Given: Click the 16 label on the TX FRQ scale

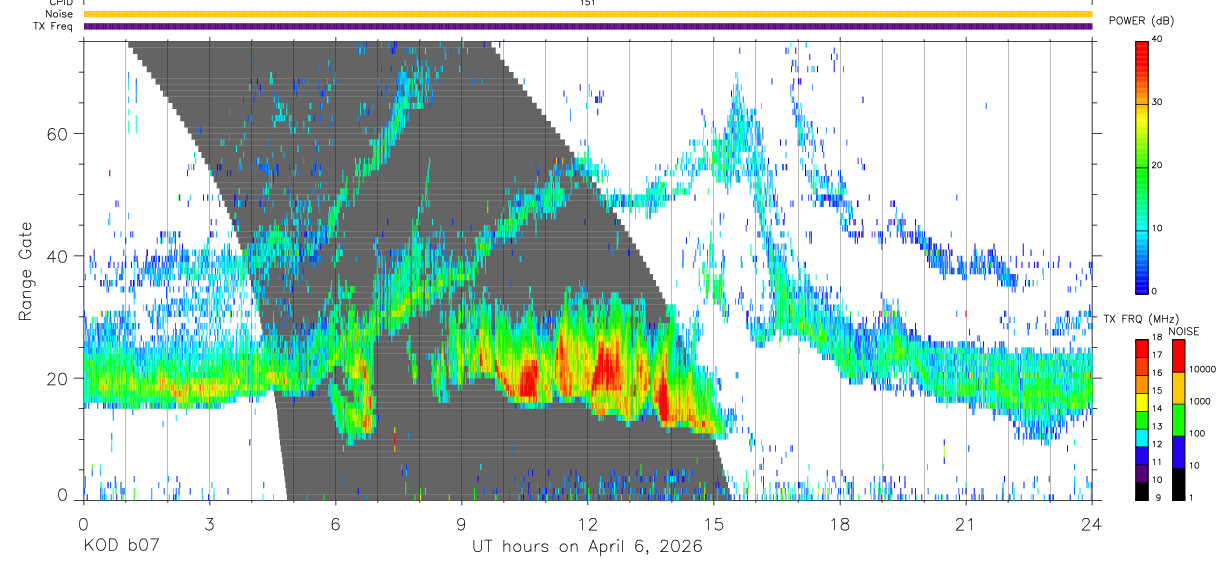Looking at the screenshot, I should pos(1158,373).
